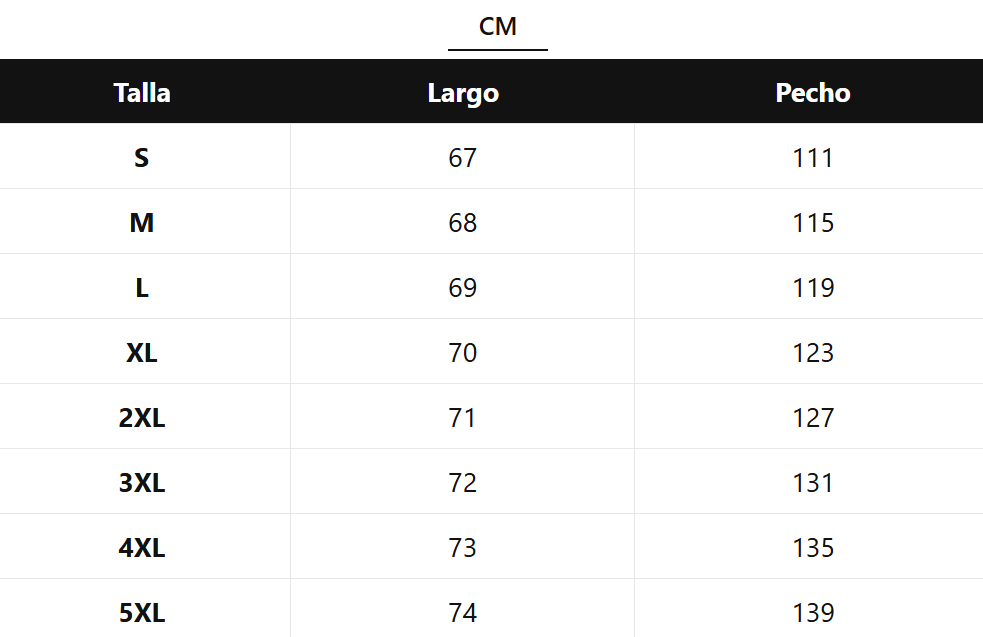Click Pecho value 119 for size L
The width and height of the screenshot is (983, 637).
pos(813,288)
